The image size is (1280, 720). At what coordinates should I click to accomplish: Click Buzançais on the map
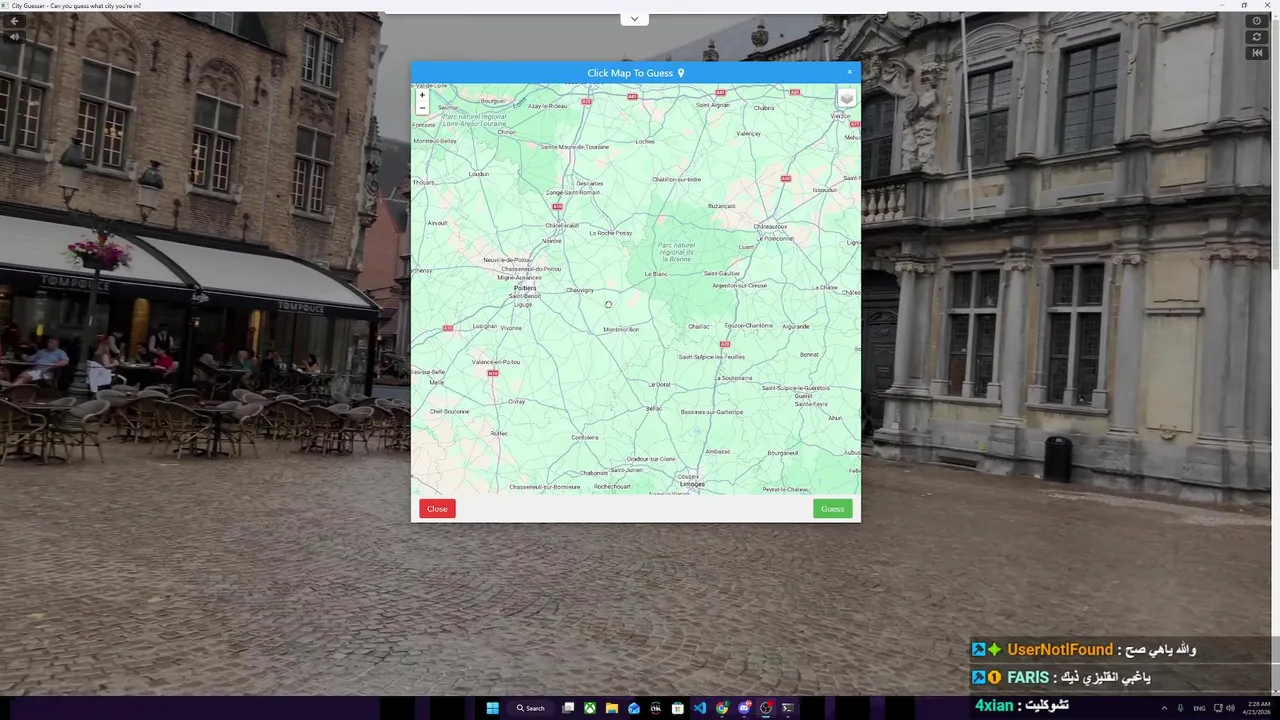pyautogui.click(x=721, y=206)
